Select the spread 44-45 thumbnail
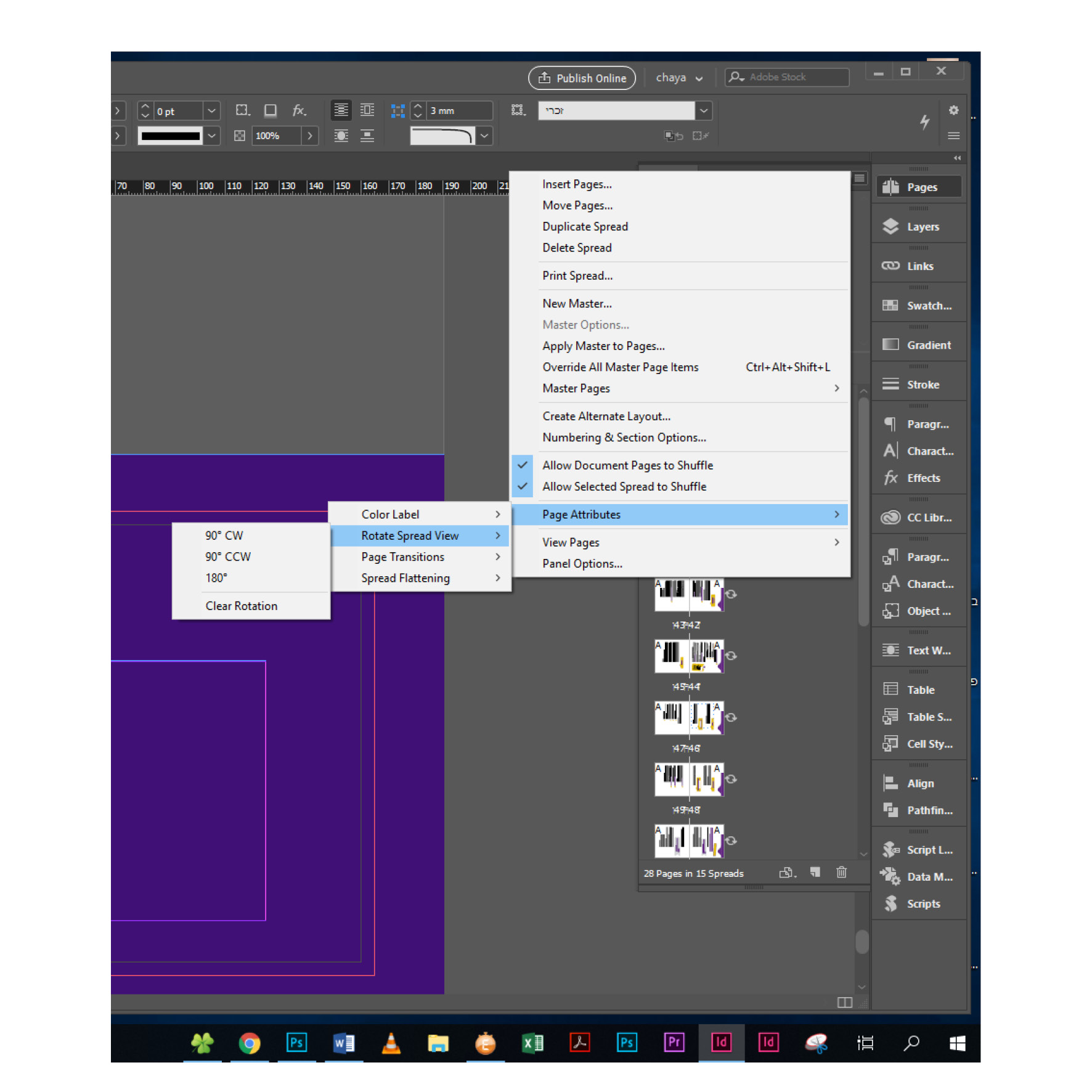 pyautogui.click(x=688, y=656)
